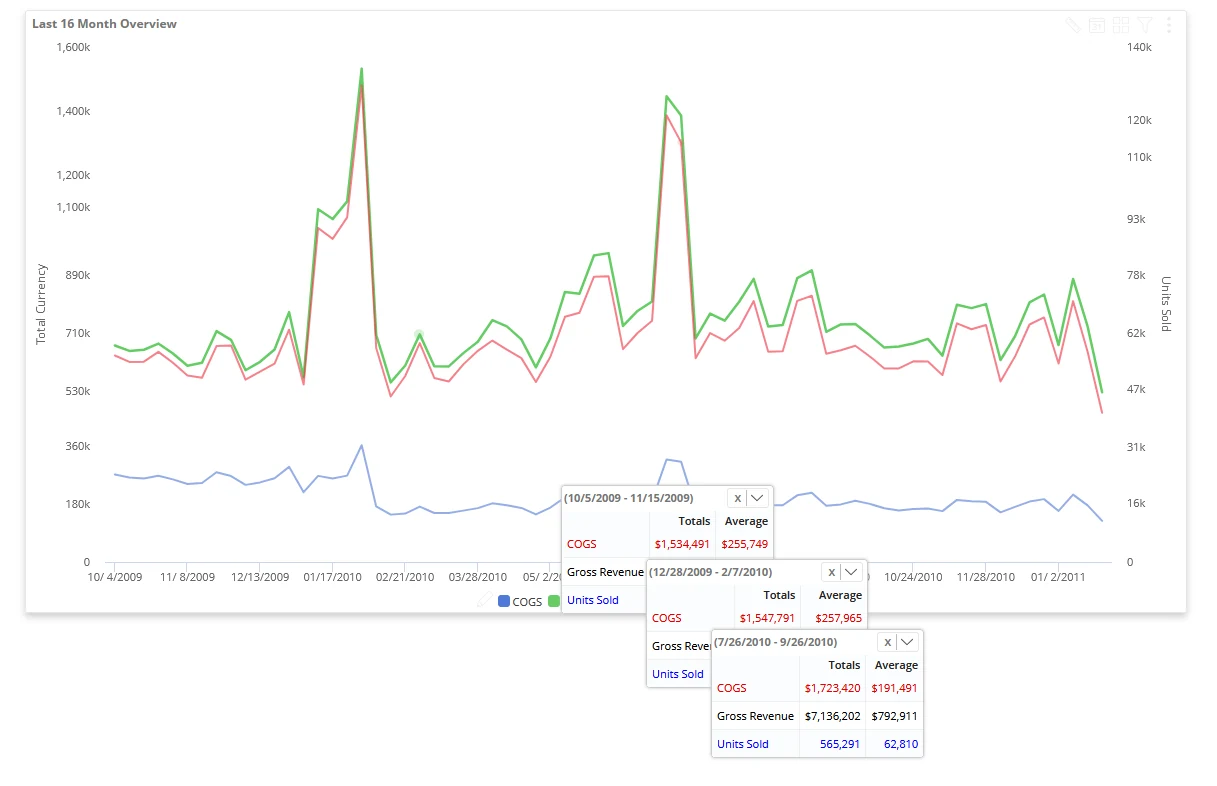Screen dimensions: 1217x786
Task: Close the 12/28/2009 - 2/7/2010 summary popup
Action: (x=831, y=572)
